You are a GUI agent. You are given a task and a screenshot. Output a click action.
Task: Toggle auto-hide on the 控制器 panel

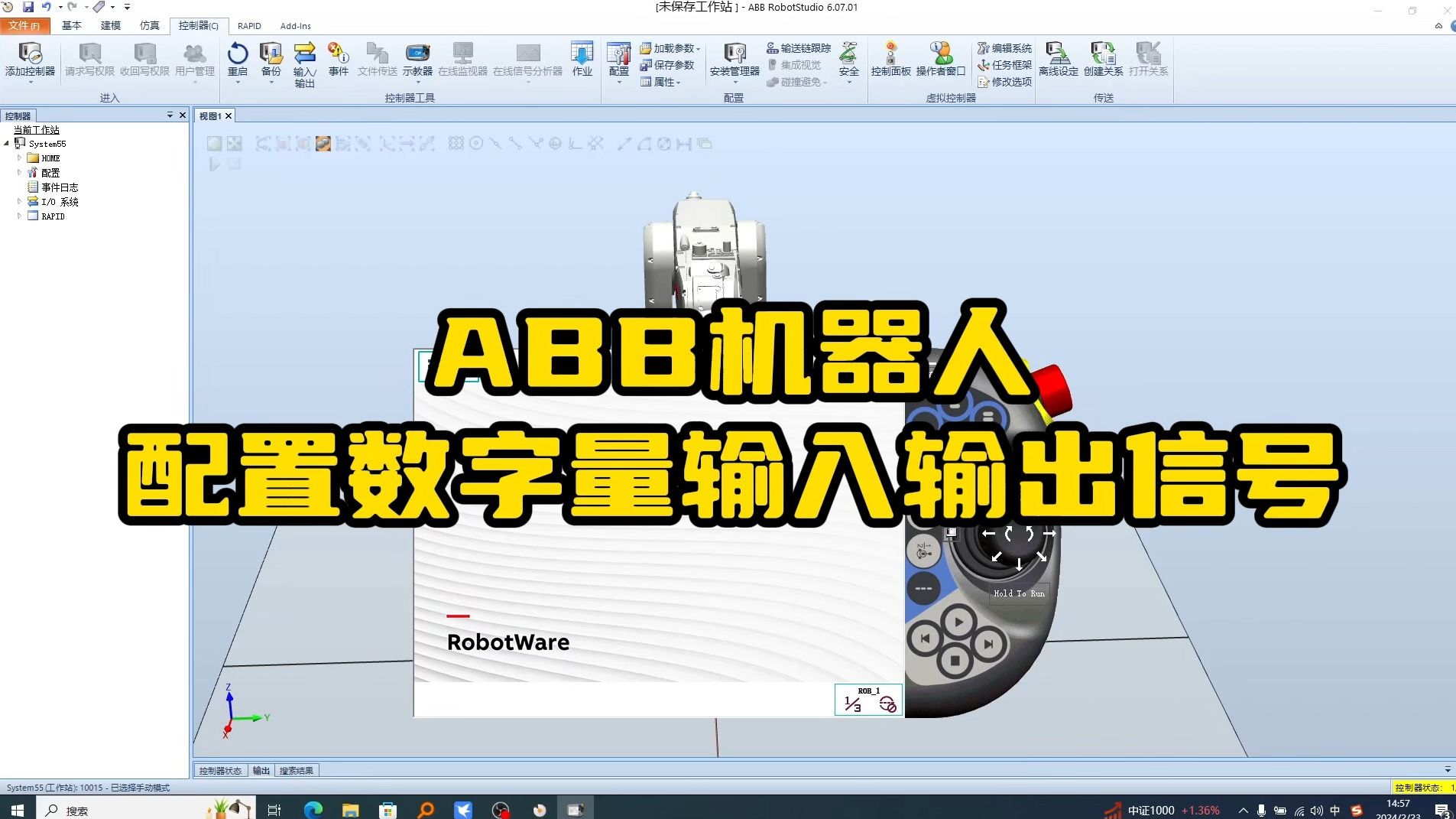171,115
